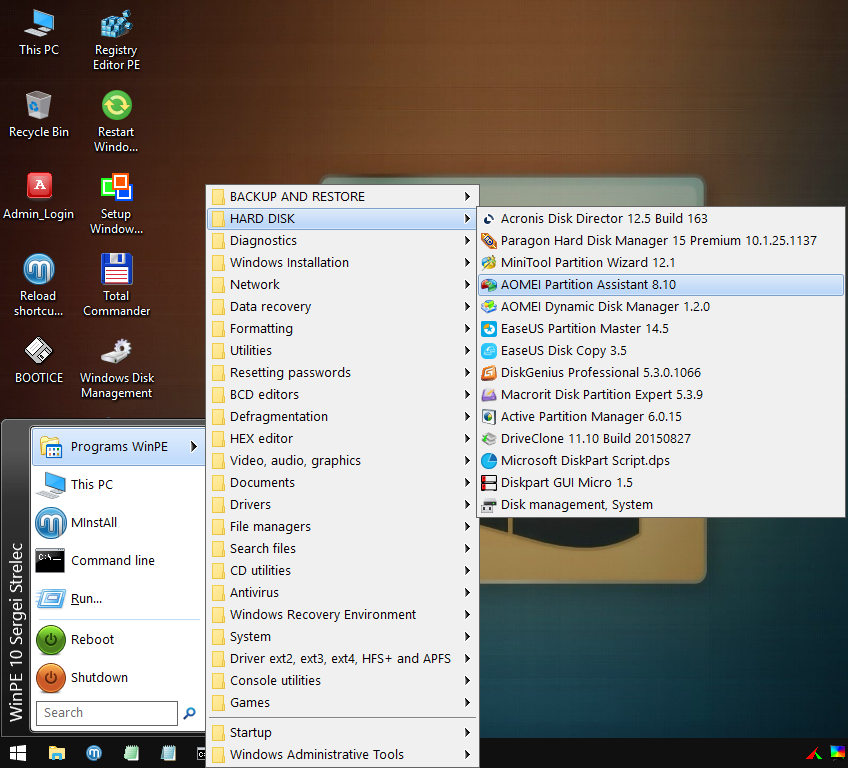This screenshot has height=768, width=848.
Task: Open the Recycle Bin desktop icon
Action: pyautogui.click(x=38, y=115)
